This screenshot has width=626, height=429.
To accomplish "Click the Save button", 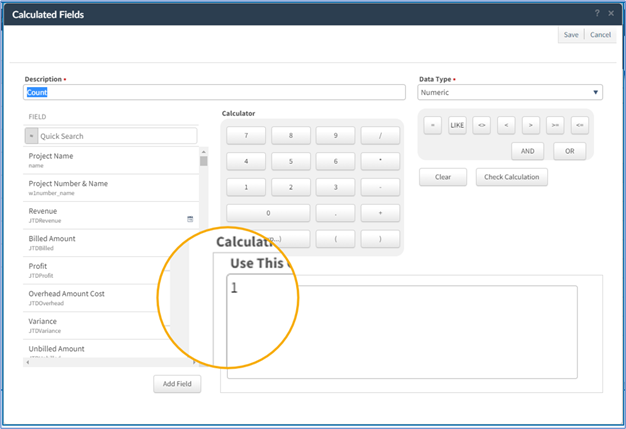I will coord(570,35).
